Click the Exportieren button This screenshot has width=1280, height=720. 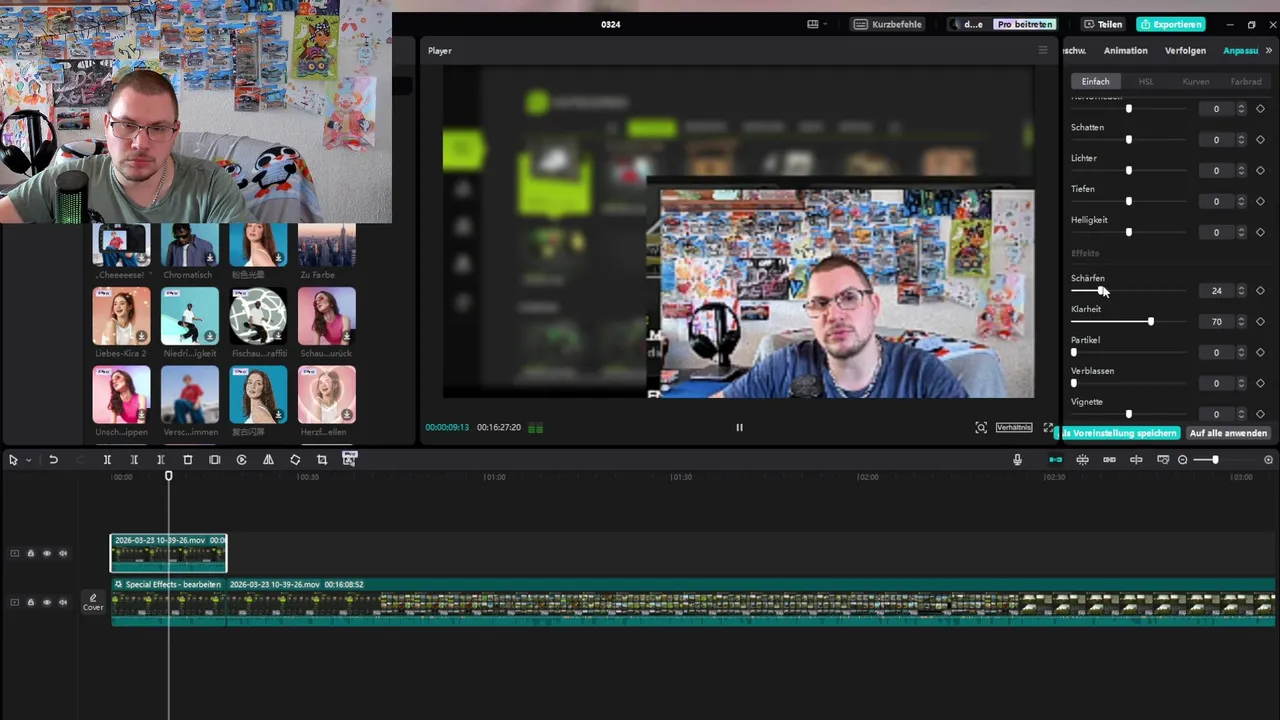(x=1171, y=24)
